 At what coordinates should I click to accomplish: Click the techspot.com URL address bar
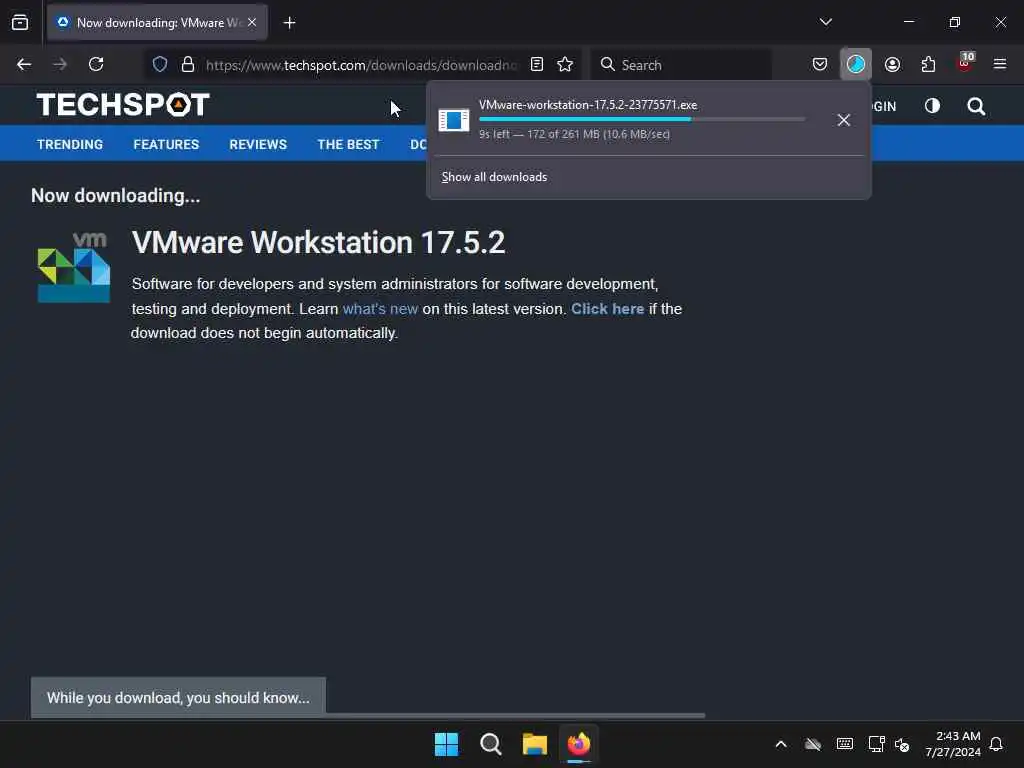[361, 65]
